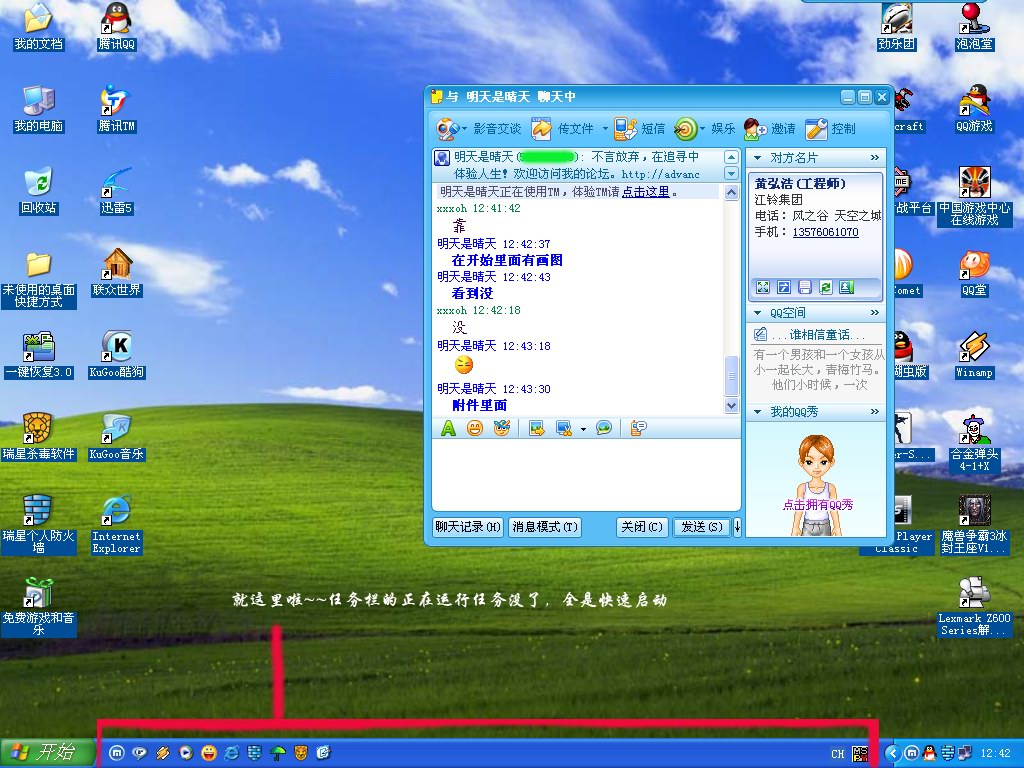The image size is (1024, 768).
Task: Click the 关闭(C) button
Action: point(642,527)
